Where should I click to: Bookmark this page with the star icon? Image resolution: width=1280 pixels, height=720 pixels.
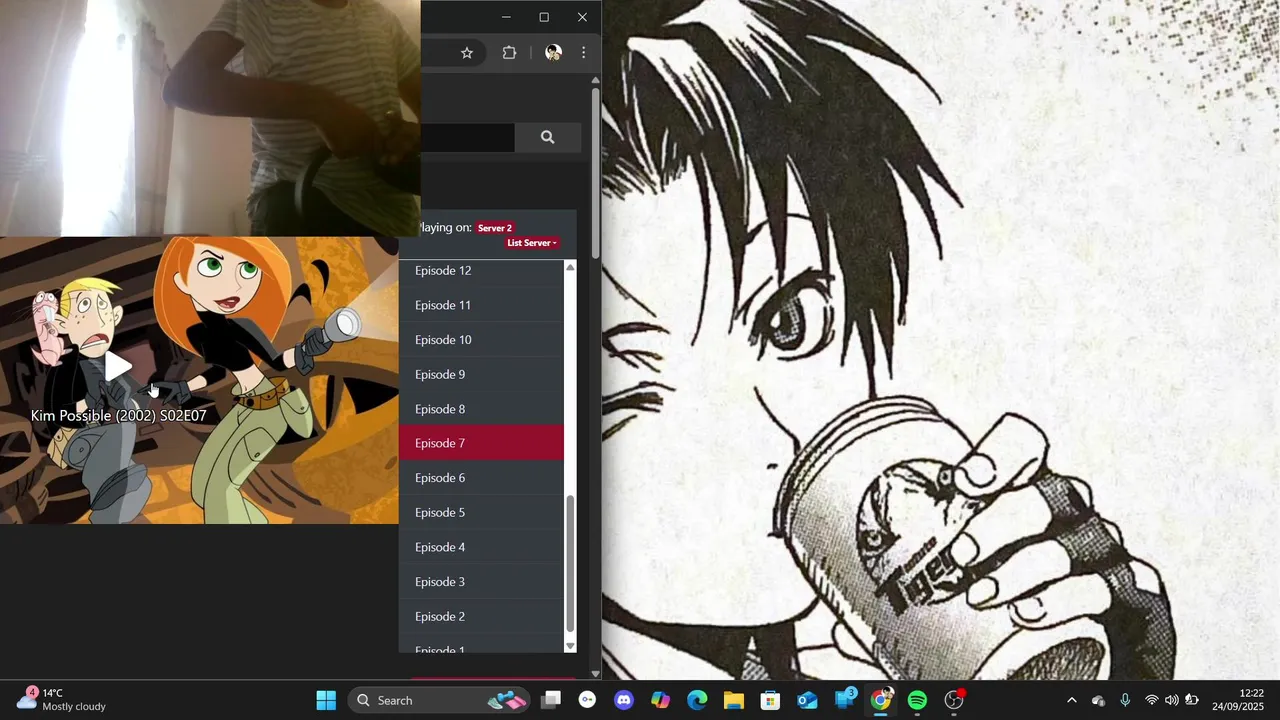tap(467, 53)
